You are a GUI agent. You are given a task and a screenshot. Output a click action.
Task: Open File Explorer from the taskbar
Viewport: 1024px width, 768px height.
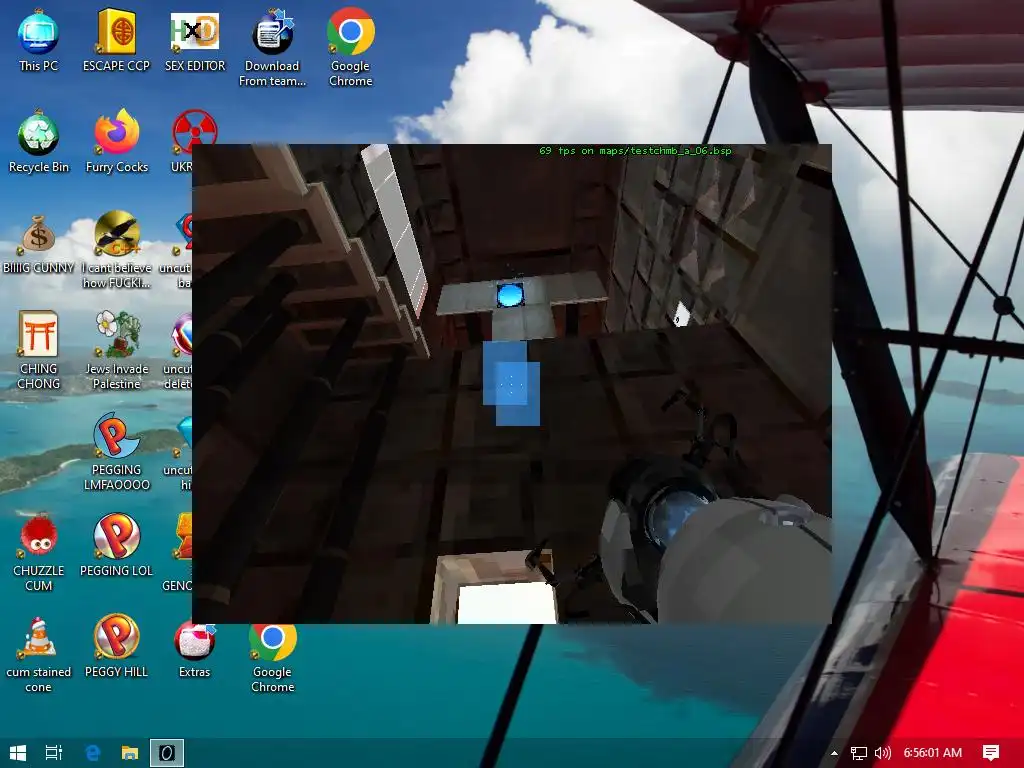[x=130, y=753]
